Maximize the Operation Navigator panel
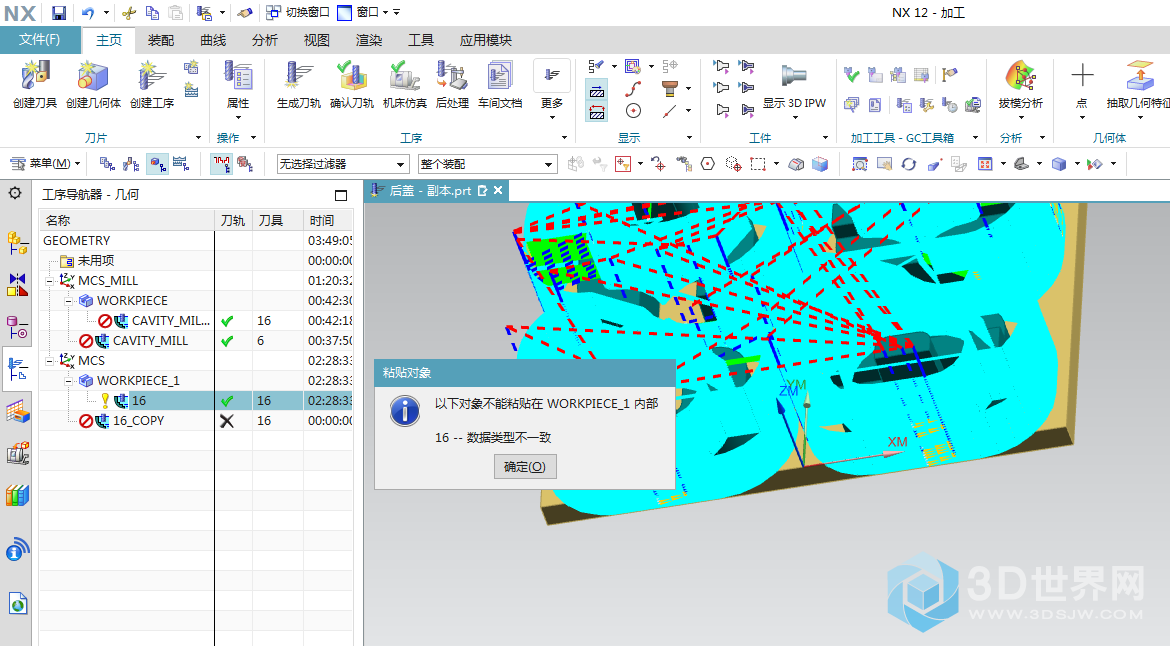 341,195
